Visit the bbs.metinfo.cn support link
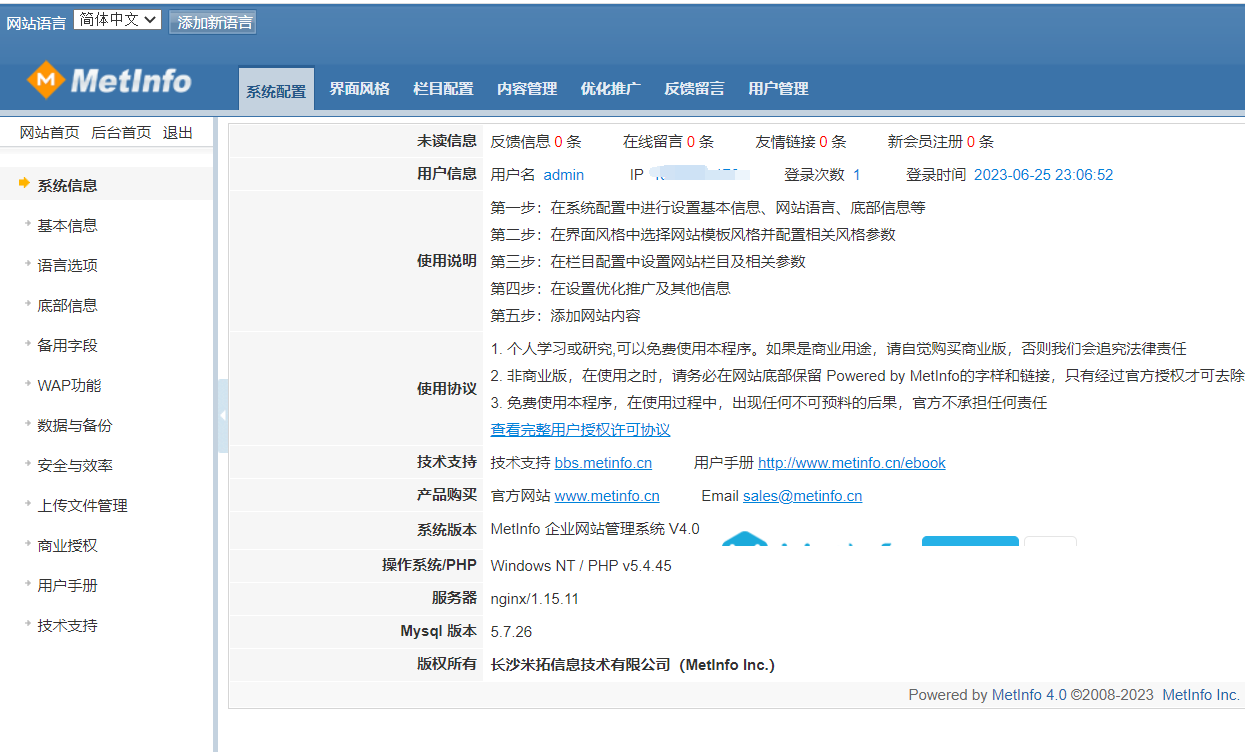The height and width of the screenshot is (752, 1245). pyautogui.click(x=603, y=463)
